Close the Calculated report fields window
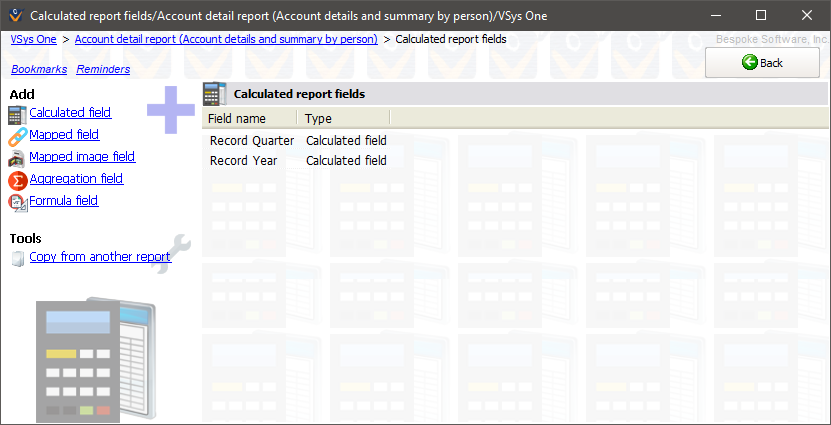The height and width of the screenshot is (425, 831). 807,15
